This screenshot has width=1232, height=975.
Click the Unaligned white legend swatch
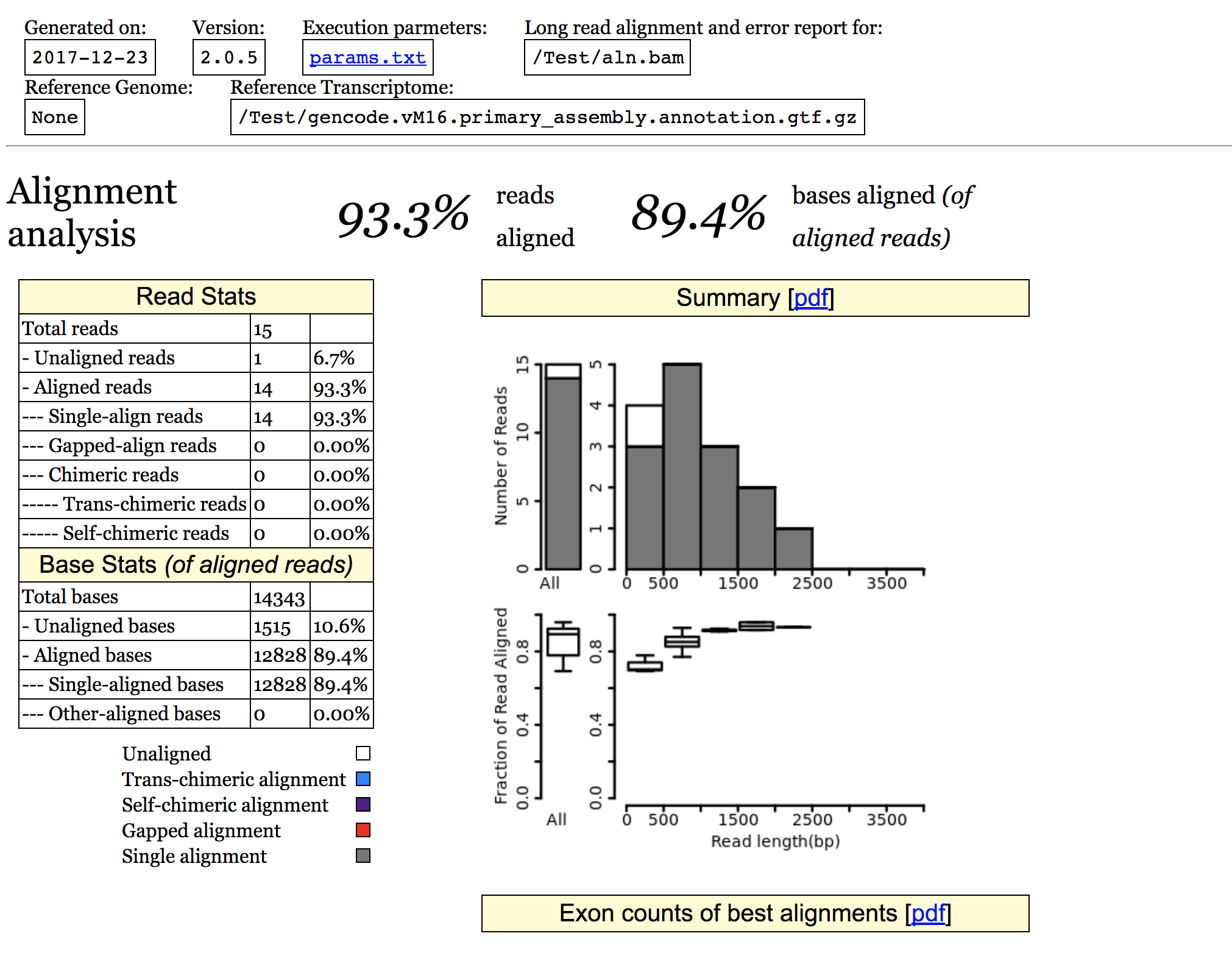pyautogui.click(x=363, y=754)
